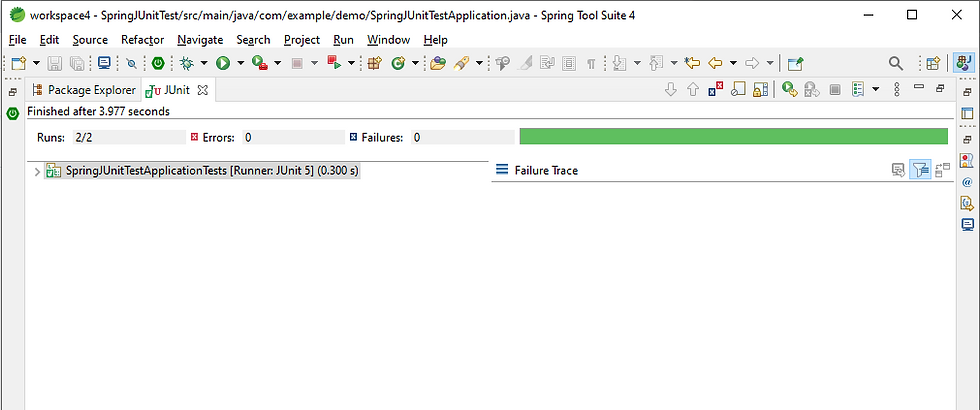Screen dimensions: 980x410
Task: Click the Save disk icon
Action: [x=56, y=63]
